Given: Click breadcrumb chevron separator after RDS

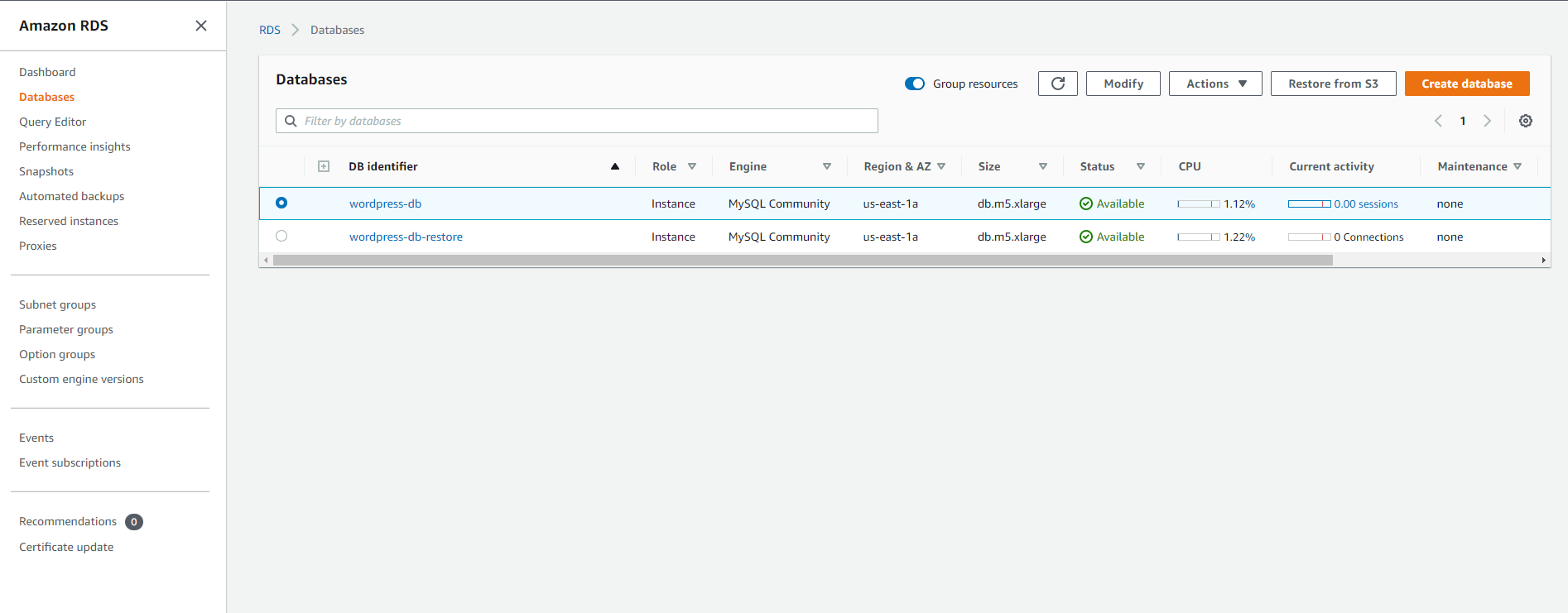Looking at the screenshot, I should [296, 30].
